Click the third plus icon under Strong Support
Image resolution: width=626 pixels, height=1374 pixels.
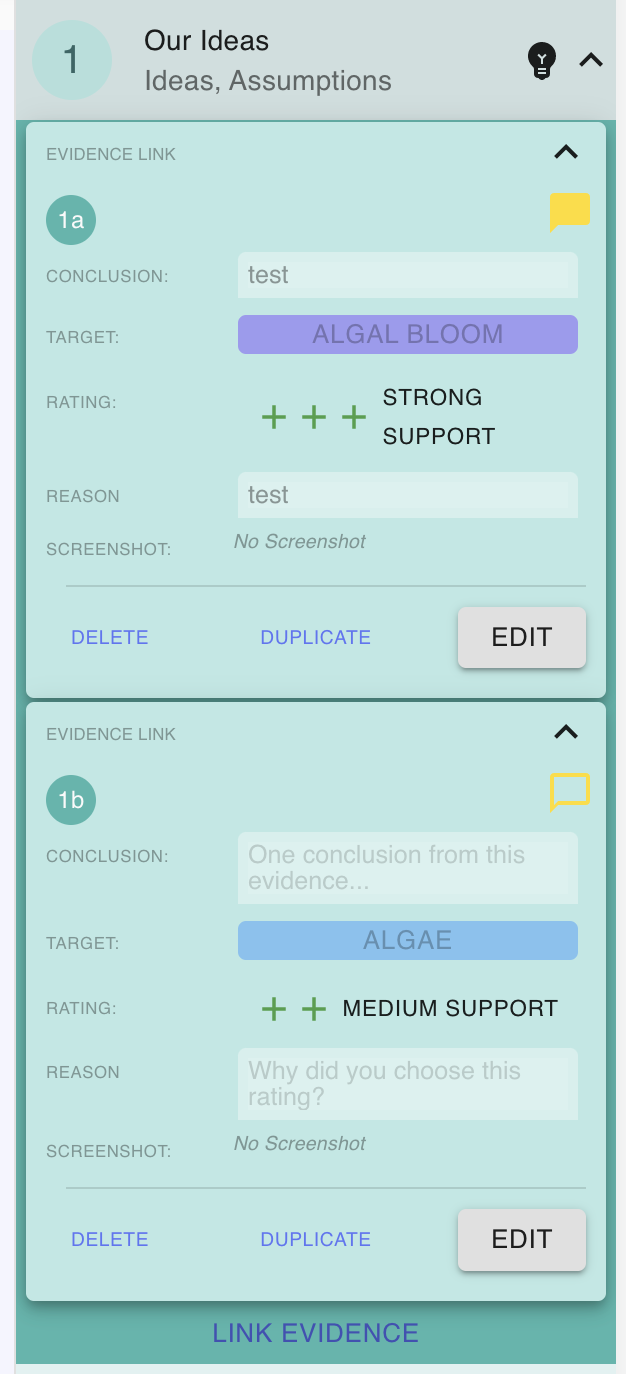click(x=353, y=417)
